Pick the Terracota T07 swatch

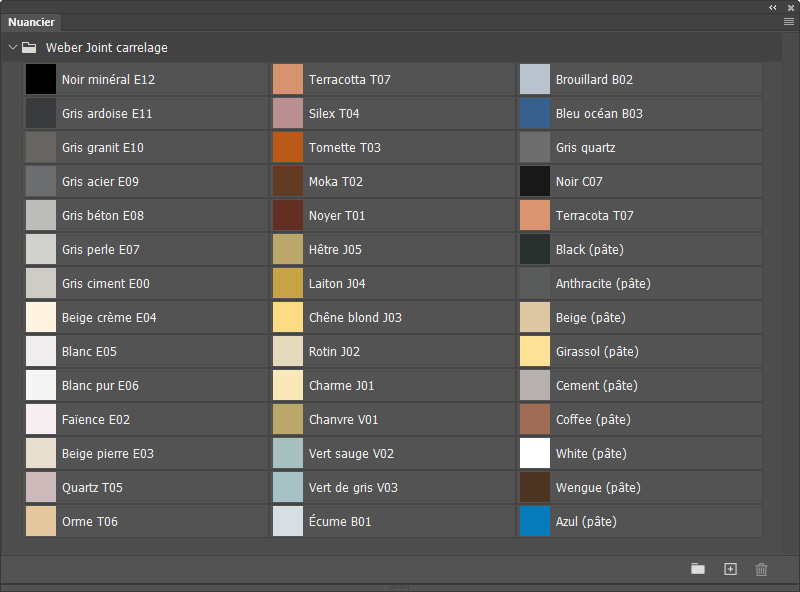(x=535, y=215)
